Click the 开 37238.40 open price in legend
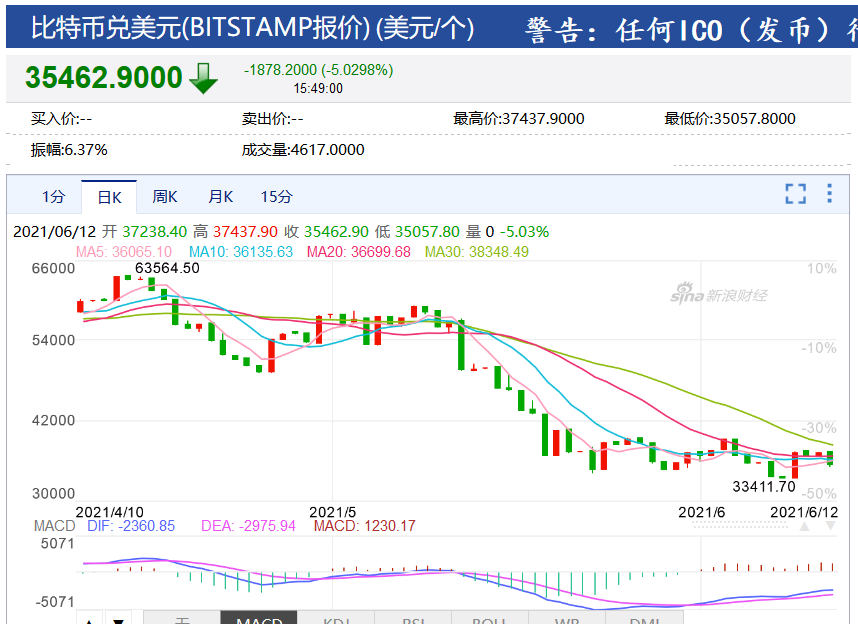The width and height of the screenshot is (858, 624). pos(144,232)
